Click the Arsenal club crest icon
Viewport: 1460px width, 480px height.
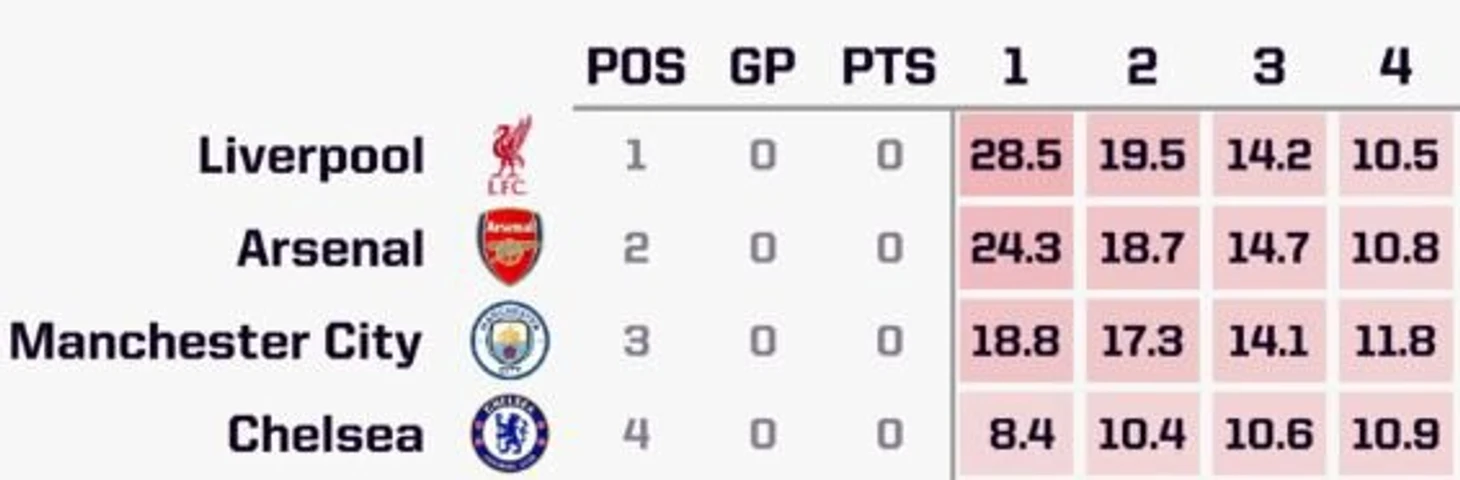pos(510,247)
